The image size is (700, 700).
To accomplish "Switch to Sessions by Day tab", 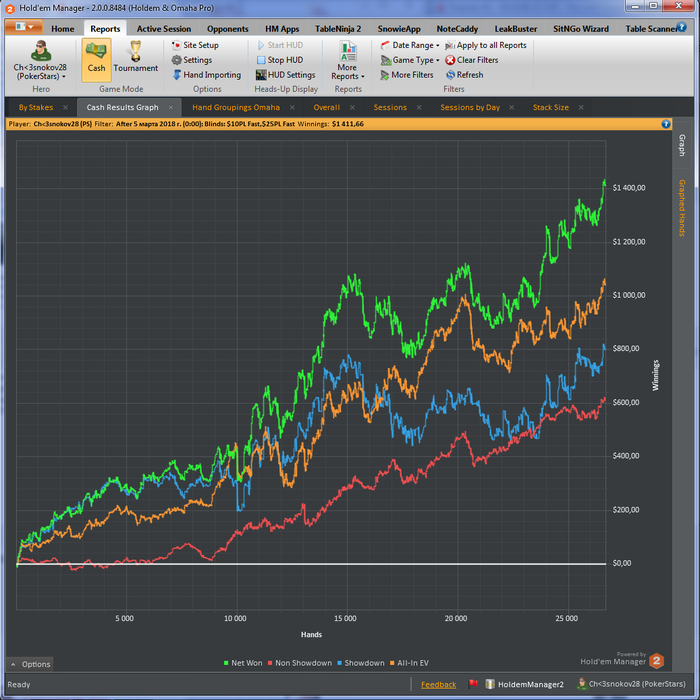I will [470, 107].
